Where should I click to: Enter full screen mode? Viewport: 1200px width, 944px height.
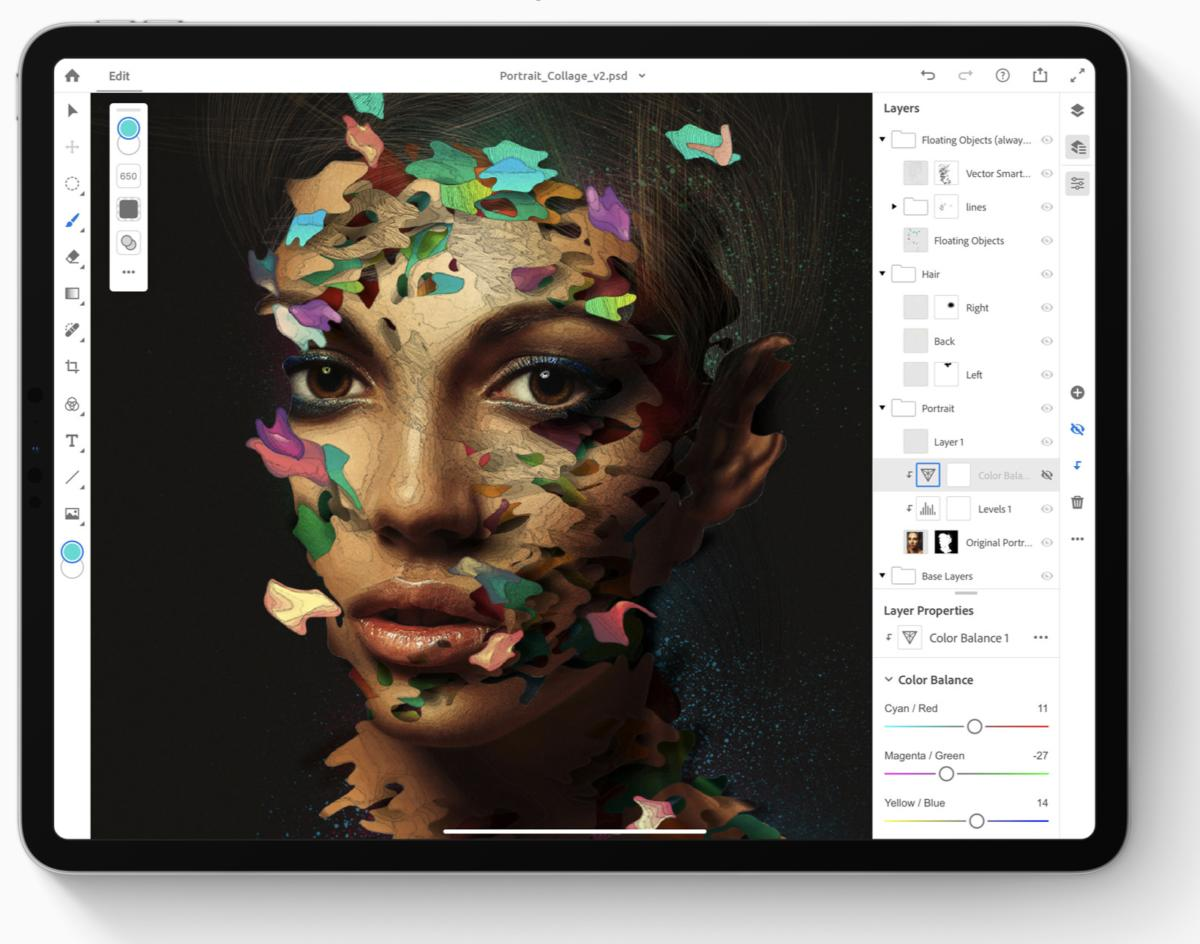[x=1077, y=76]
